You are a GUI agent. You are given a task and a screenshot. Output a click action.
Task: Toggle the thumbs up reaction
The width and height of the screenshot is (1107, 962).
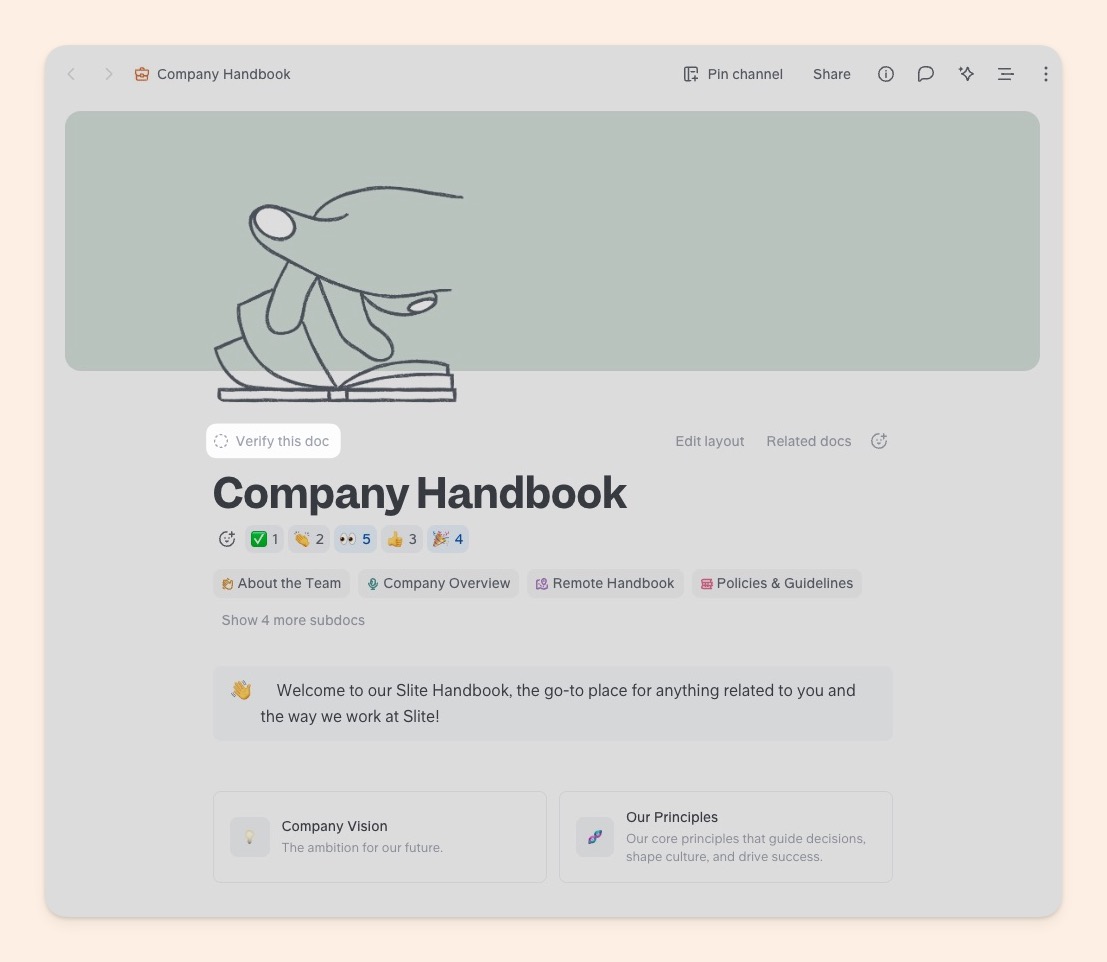(402, 539)
